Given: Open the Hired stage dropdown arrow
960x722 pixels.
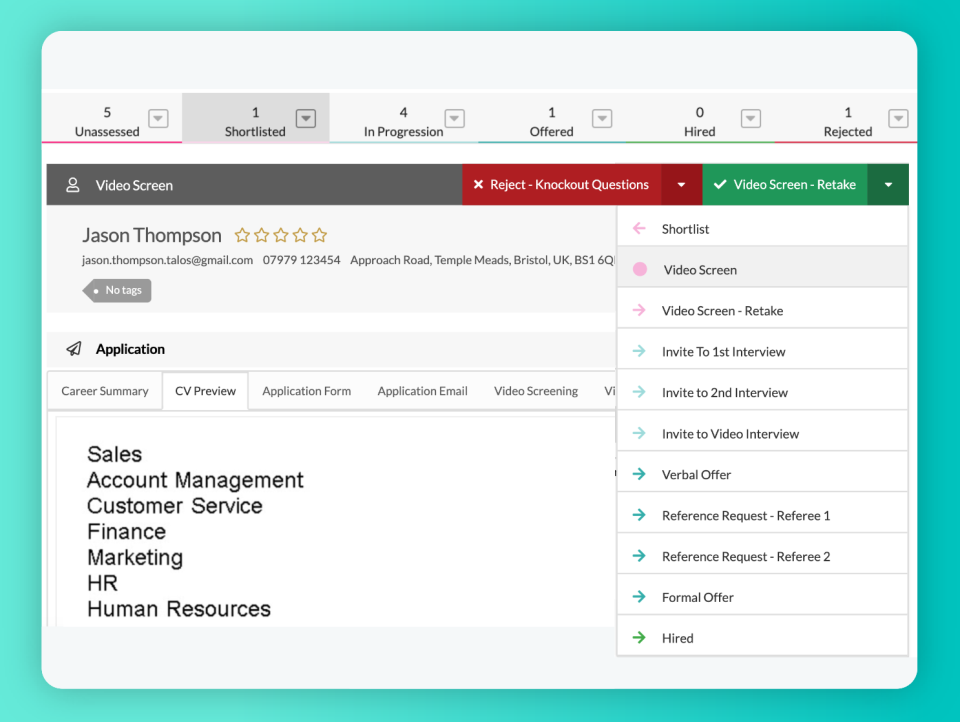Looking at the screenshot, I should pos(751,118).
